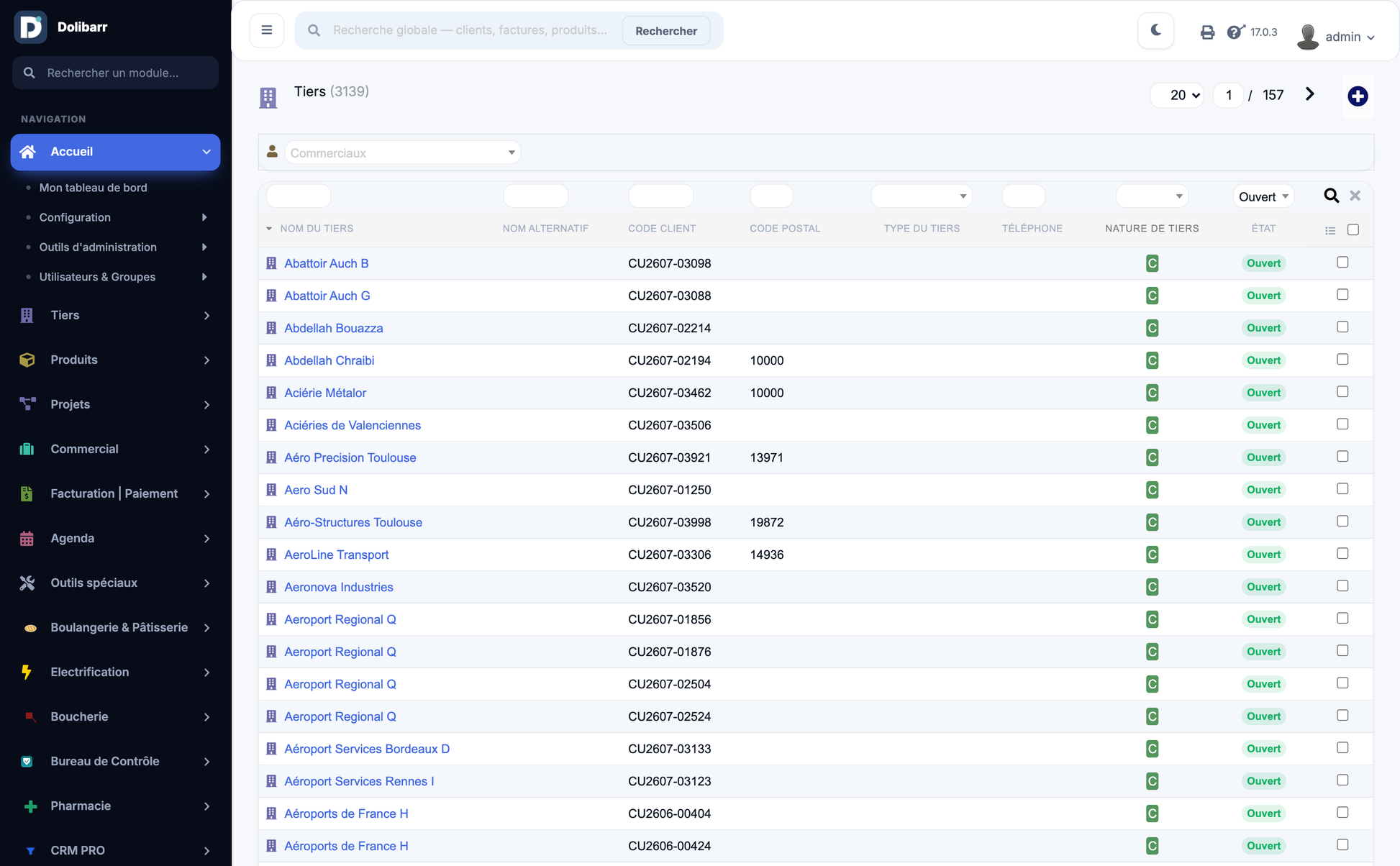Click the Rechercher button
The width and height of the screenshot is (1400, 866).
pyautogui.click(x=665, y=31)
